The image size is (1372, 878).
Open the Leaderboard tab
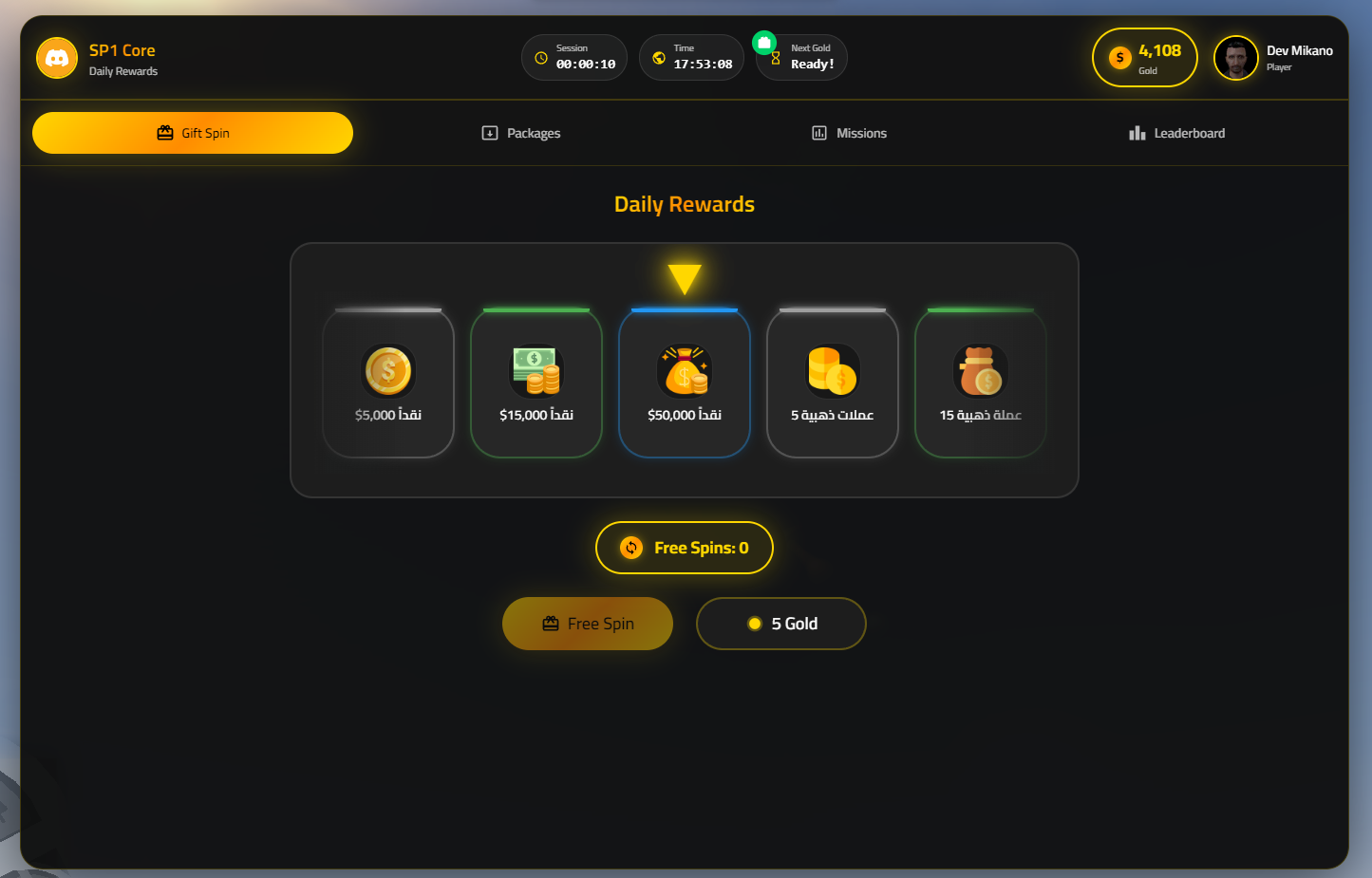1177,133
